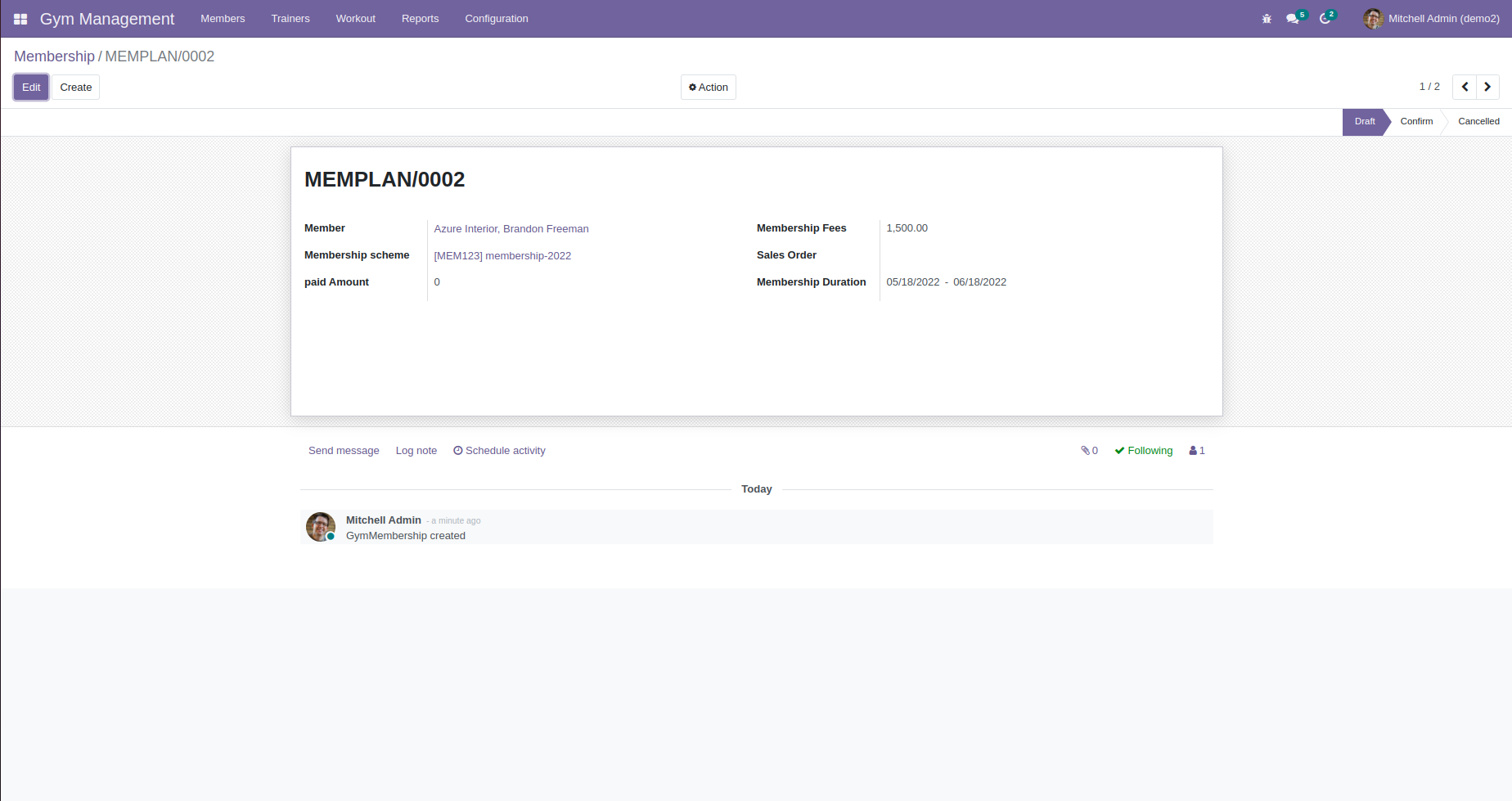
Task: Click MEMPLAN/0002 breadcrumb text
Action: click(160, 56)
